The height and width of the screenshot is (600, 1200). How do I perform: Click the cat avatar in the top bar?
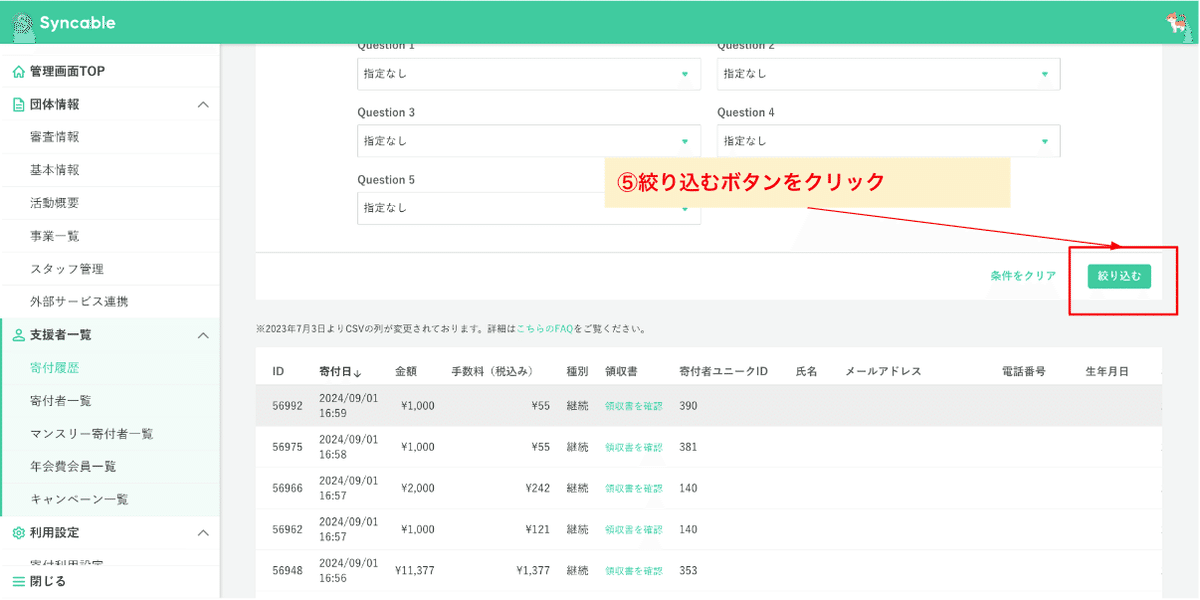[x=1177, y=20]
